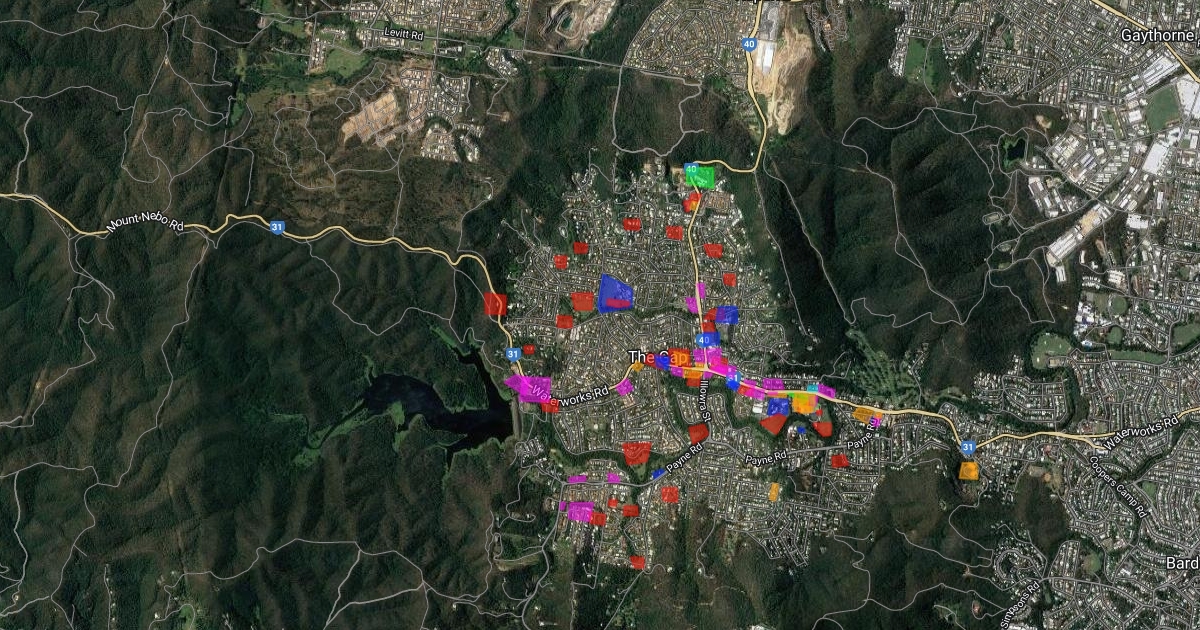Click the red parcel on Mount Nebo Rd bend
The image size is (1200, 630).
494,304
